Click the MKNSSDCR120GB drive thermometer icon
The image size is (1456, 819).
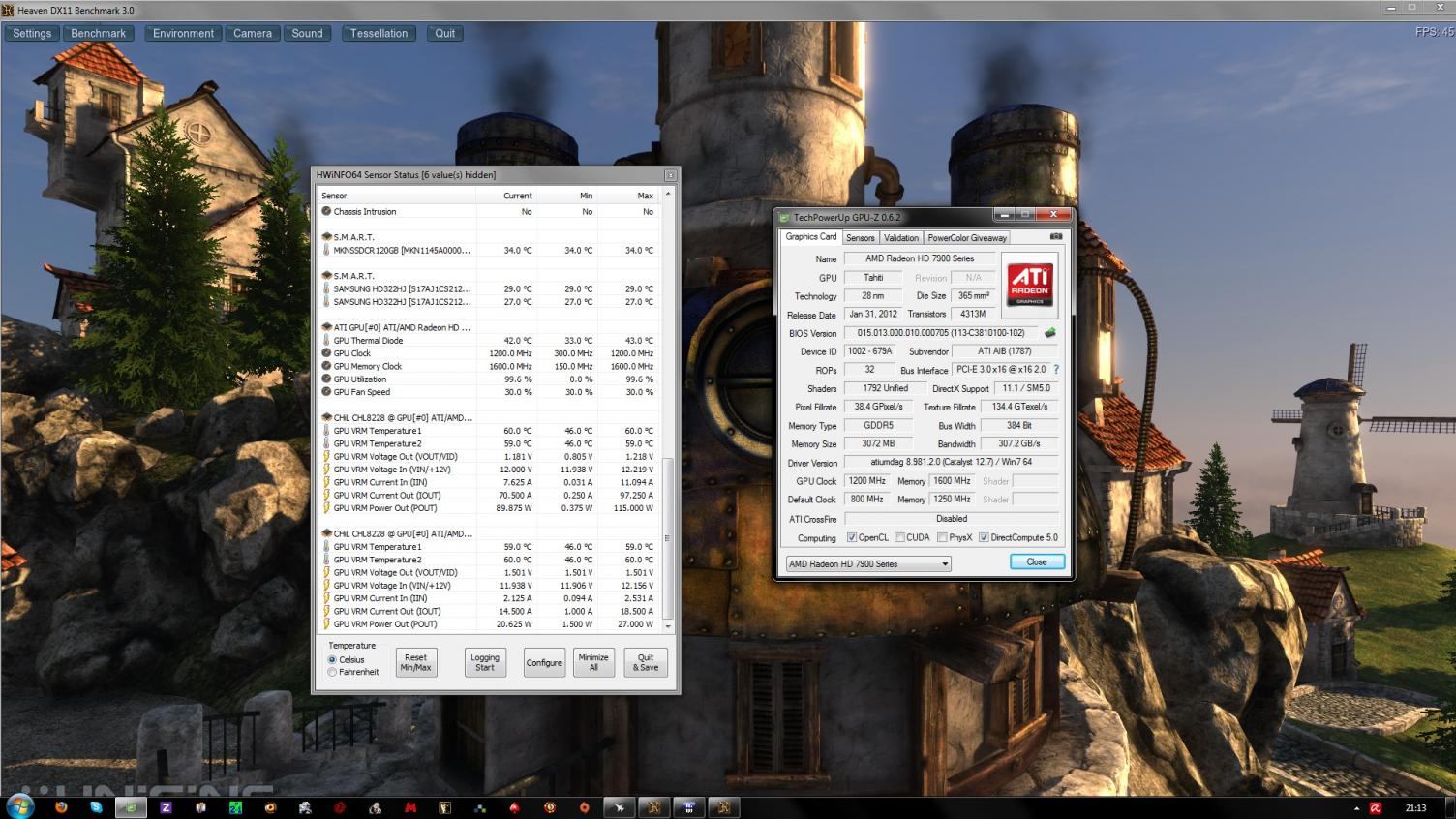[326, 250]
